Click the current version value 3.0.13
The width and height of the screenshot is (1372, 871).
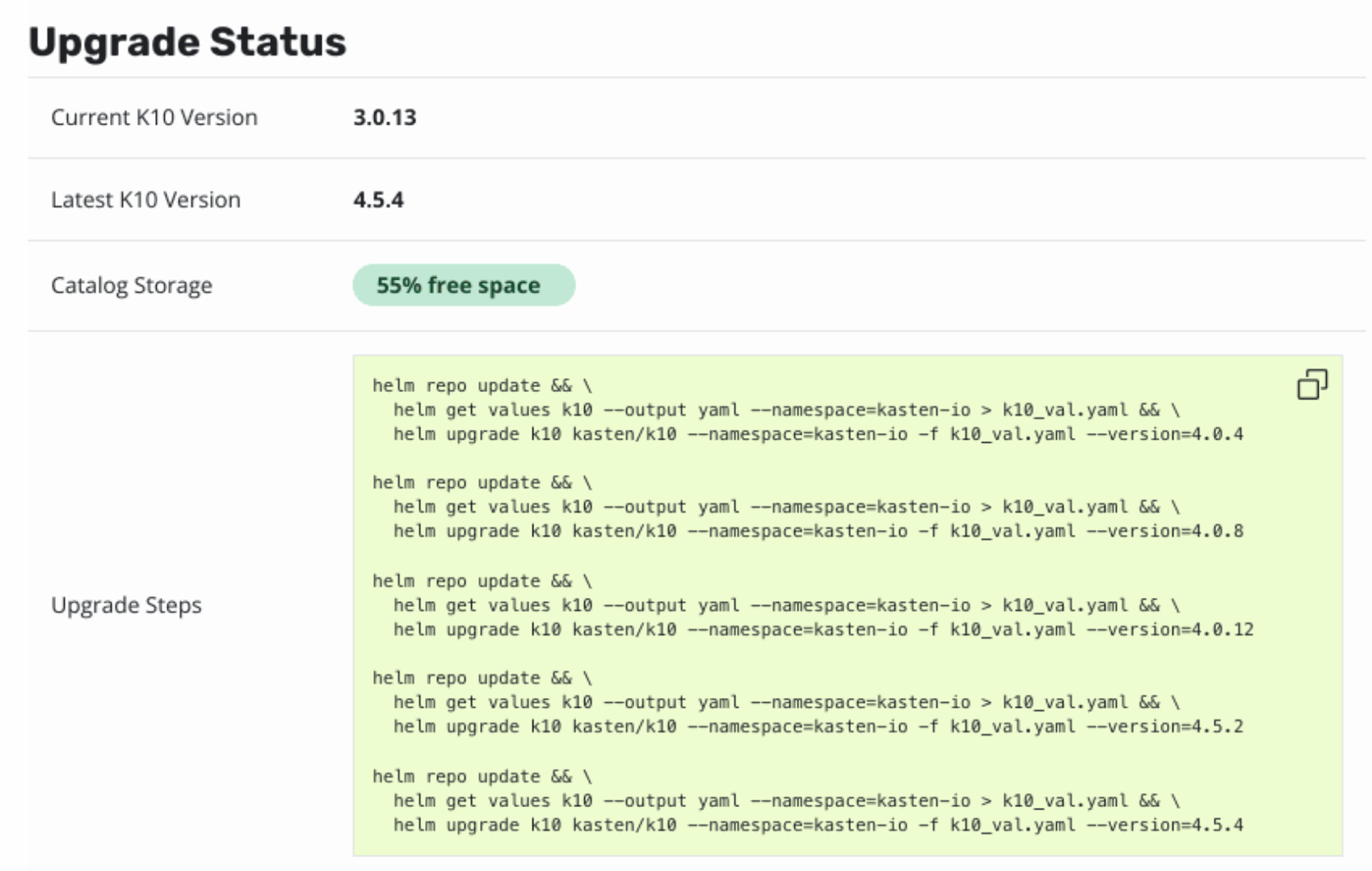coord(384,117)
